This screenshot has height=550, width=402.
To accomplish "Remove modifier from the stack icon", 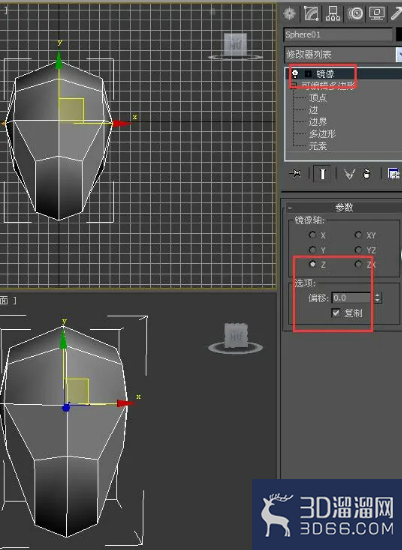I will 367,174.
